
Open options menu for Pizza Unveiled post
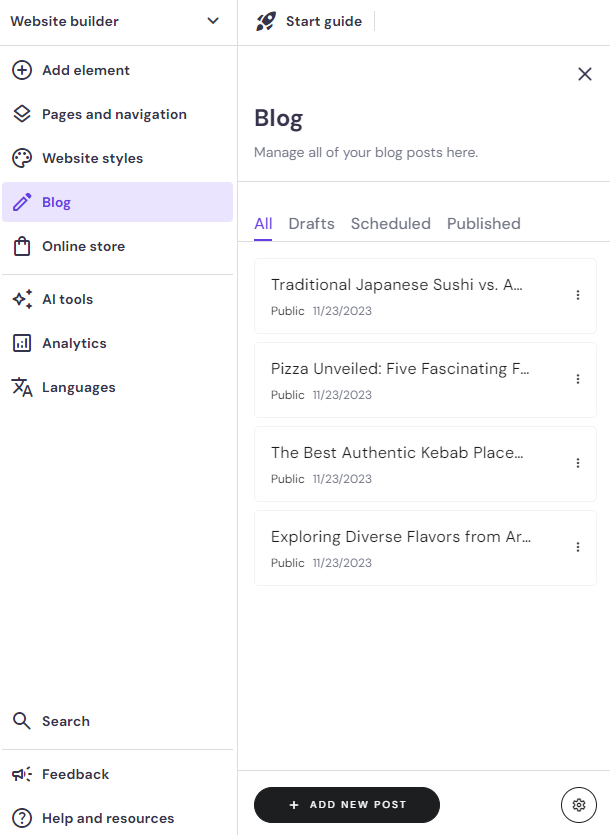[578, 379]
